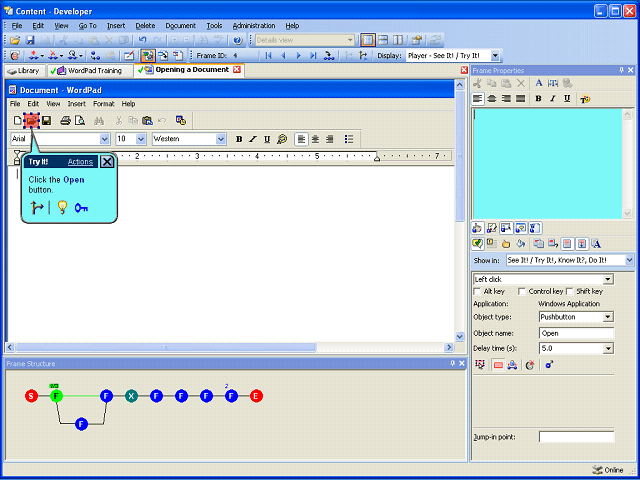The image size is (640, 480).
Task: Open the Arial font dropdown in WordPad
Action: (104, 139)
